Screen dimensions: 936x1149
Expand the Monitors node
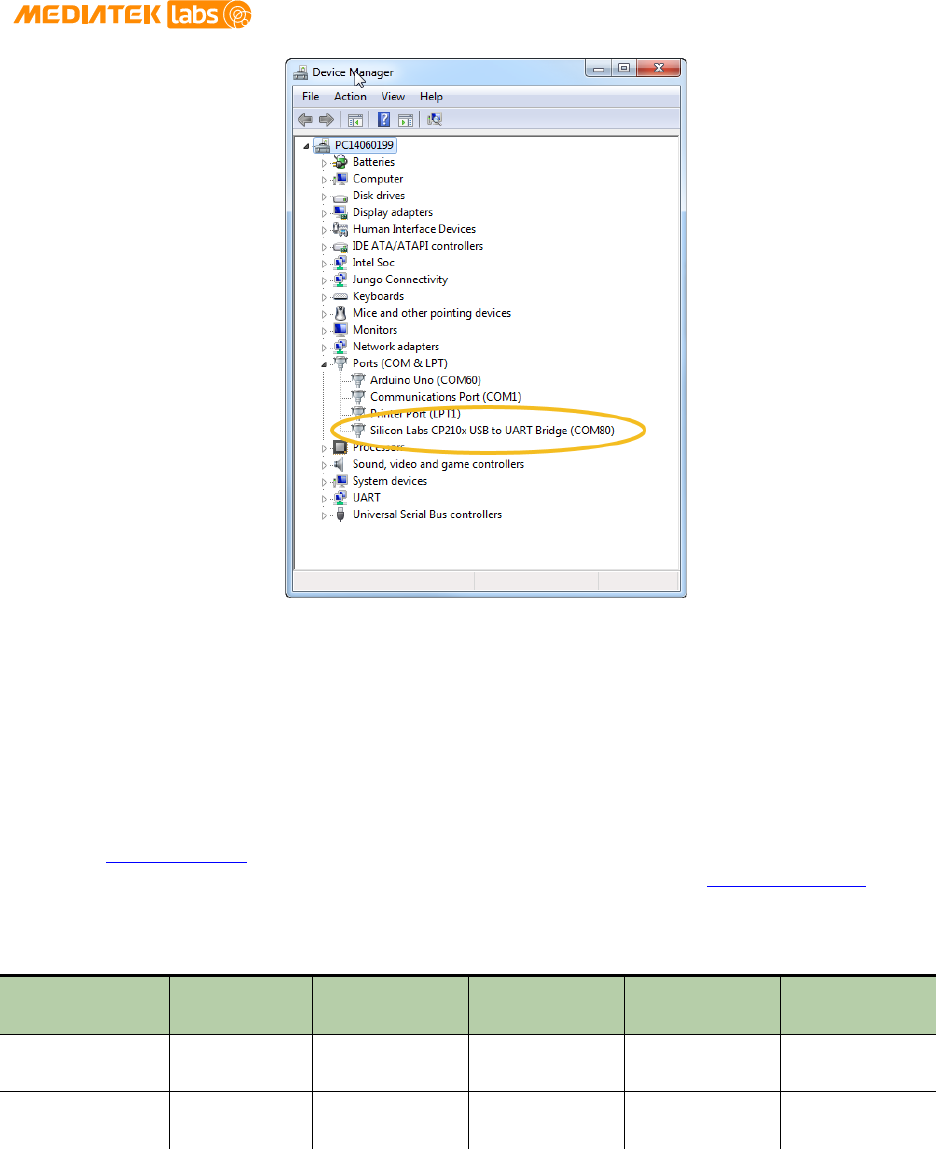(324, 330)
